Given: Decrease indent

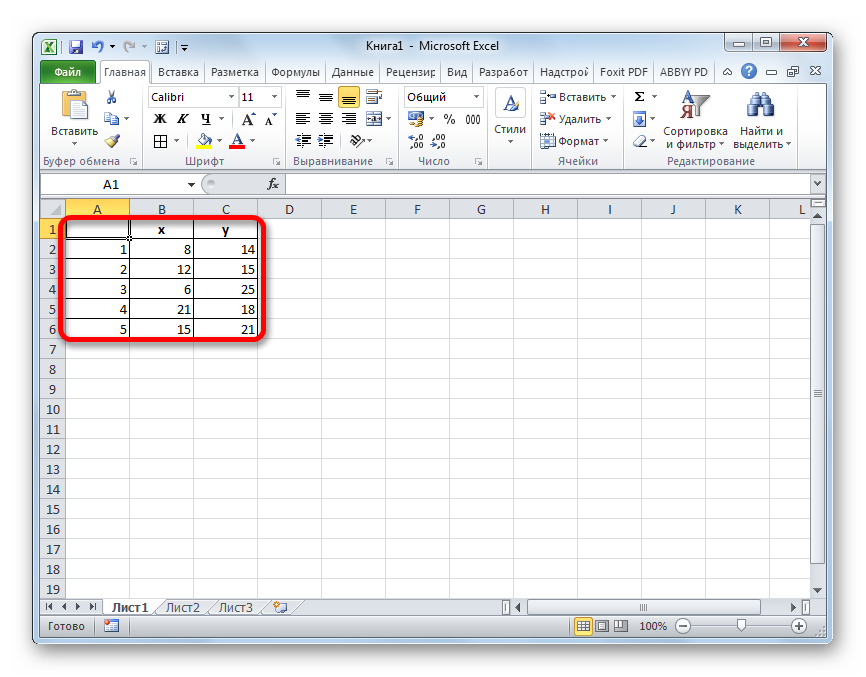Looking at the screenshot, I should pos(303,141).
